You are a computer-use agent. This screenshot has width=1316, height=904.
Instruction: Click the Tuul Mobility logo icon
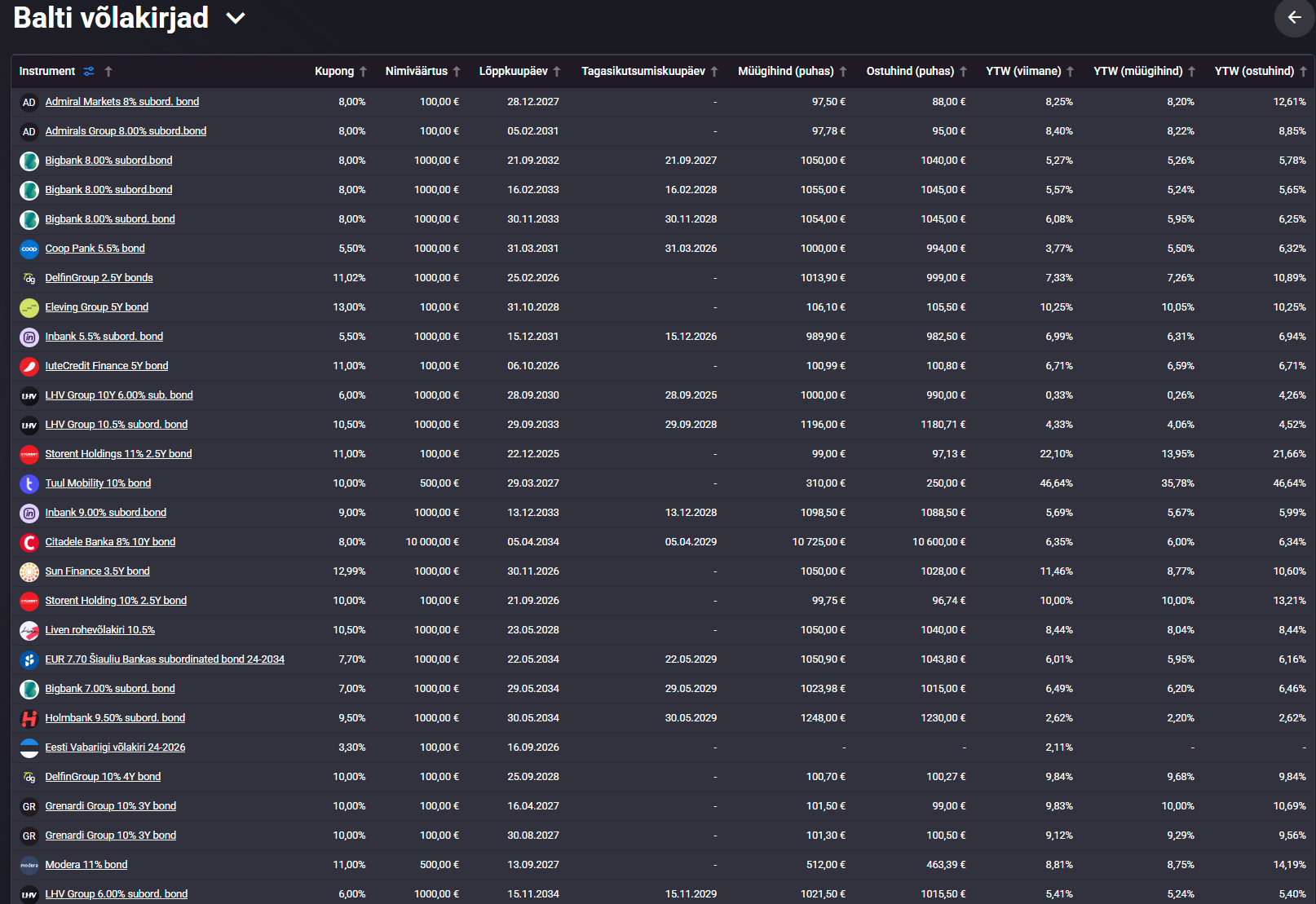click(x=29, y=484)
